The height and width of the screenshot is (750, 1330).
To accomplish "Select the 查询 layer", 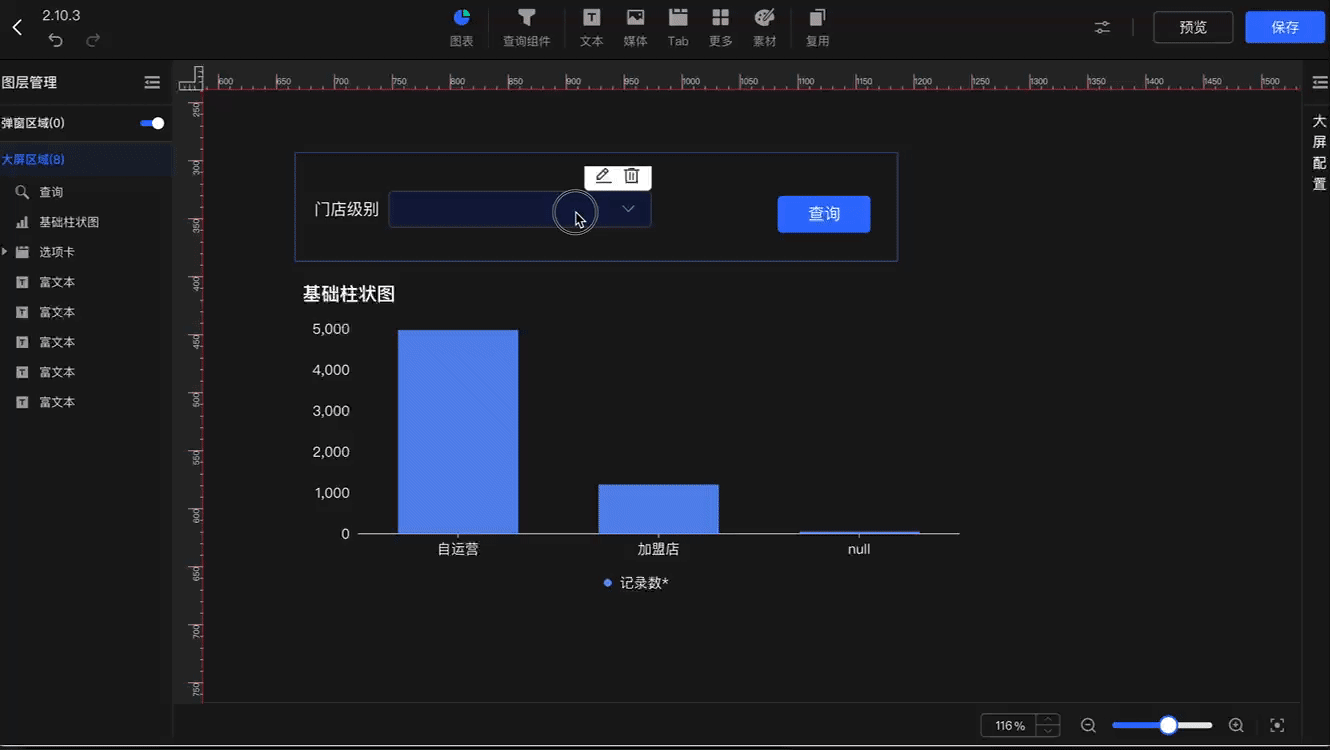I will [86, 192].
